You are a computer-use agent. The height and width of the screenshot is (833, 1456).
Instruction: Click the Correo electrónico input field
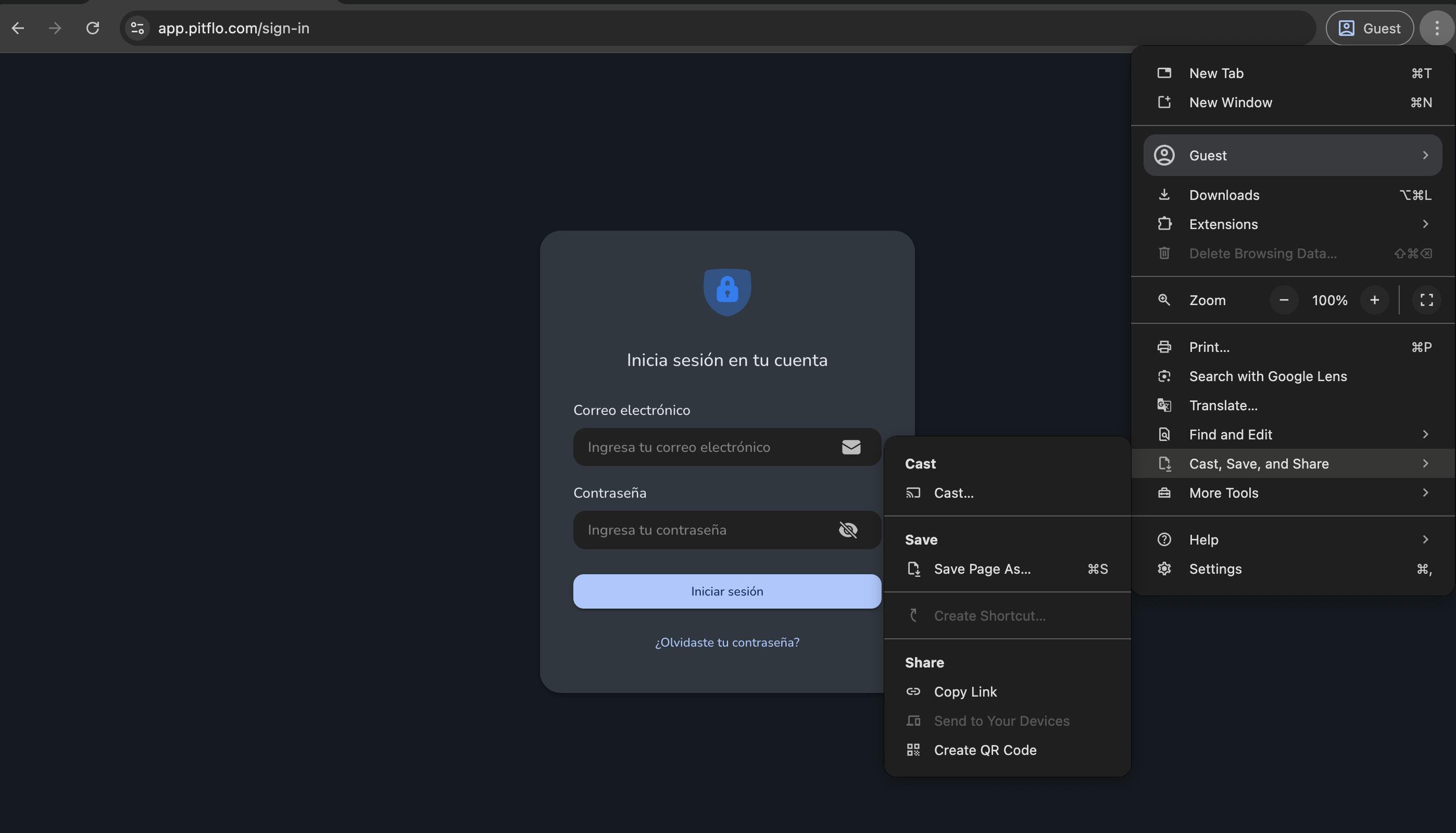tap(727, 447)
